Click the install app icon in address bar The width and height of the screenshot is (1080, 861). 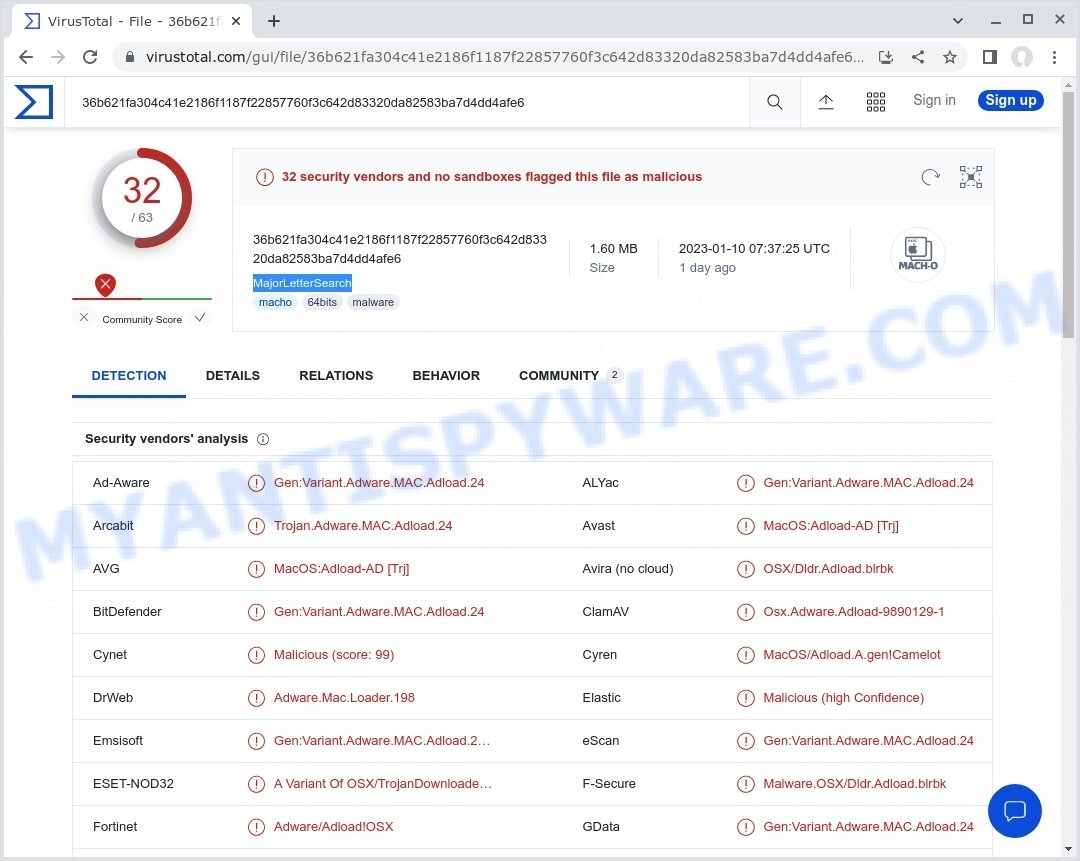pos(886,57)
